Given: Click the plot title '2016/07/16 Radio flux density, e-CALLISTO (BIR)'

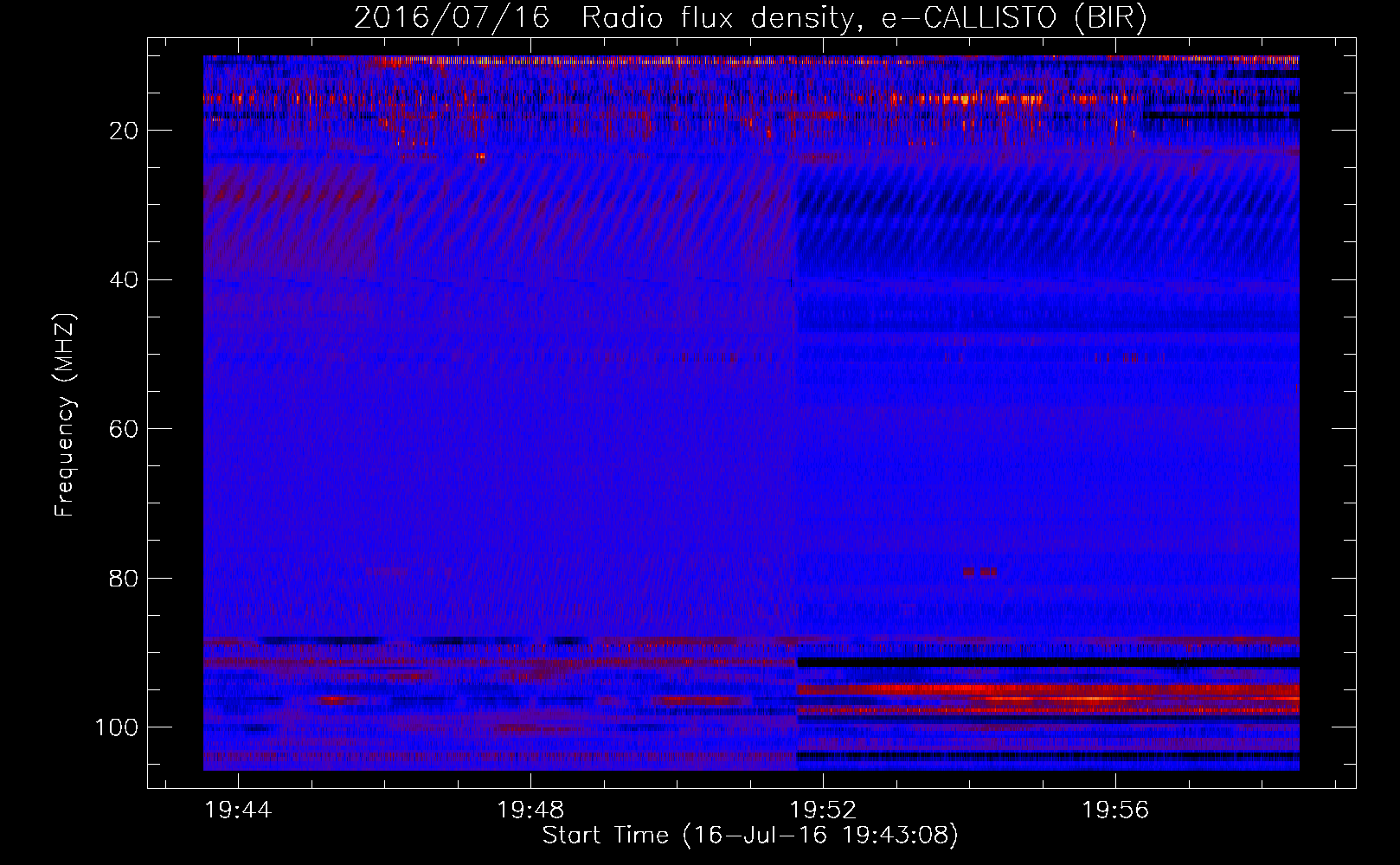Looking at the screenshot, I should click(750, 17).
